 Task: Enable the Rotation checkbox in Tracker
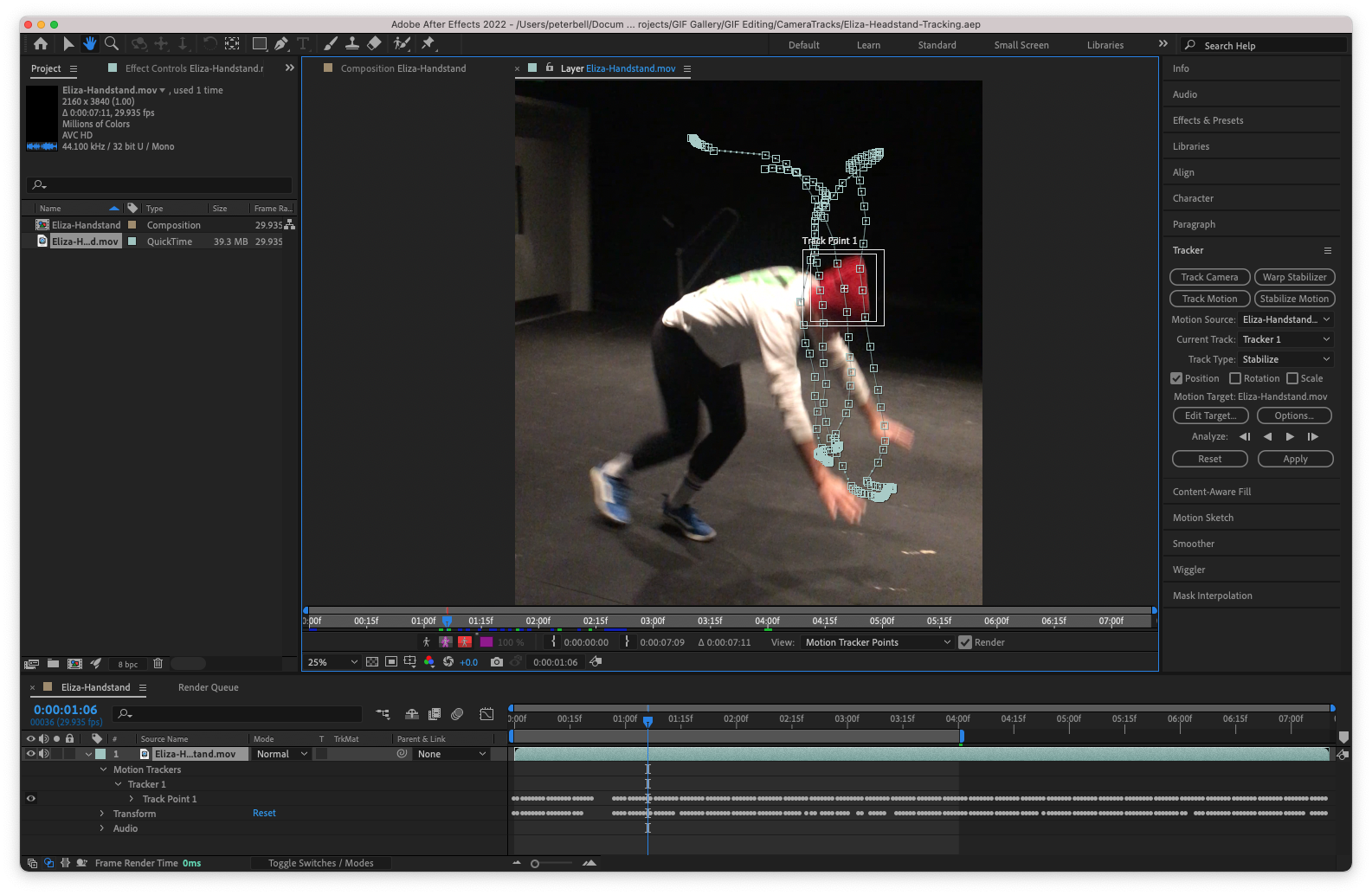(1235, 378)
